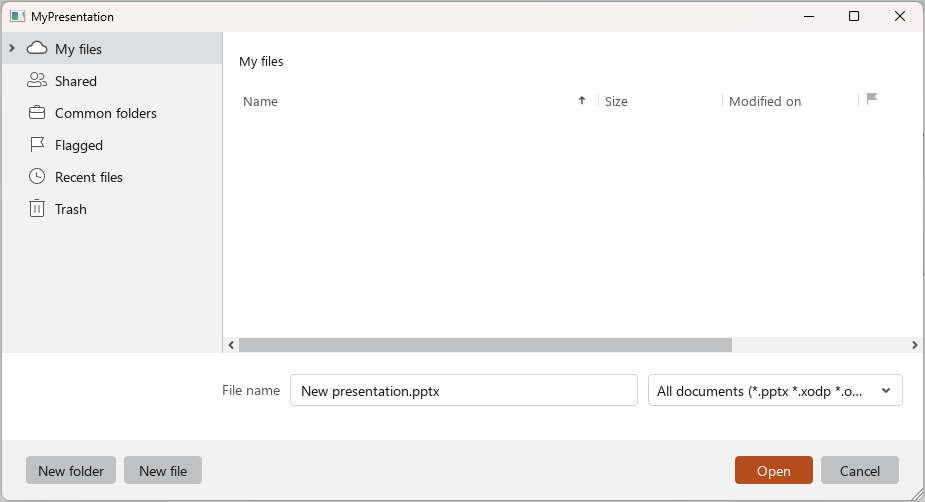Minimize the MyPresentation dialog window

(x=809, y=17)
